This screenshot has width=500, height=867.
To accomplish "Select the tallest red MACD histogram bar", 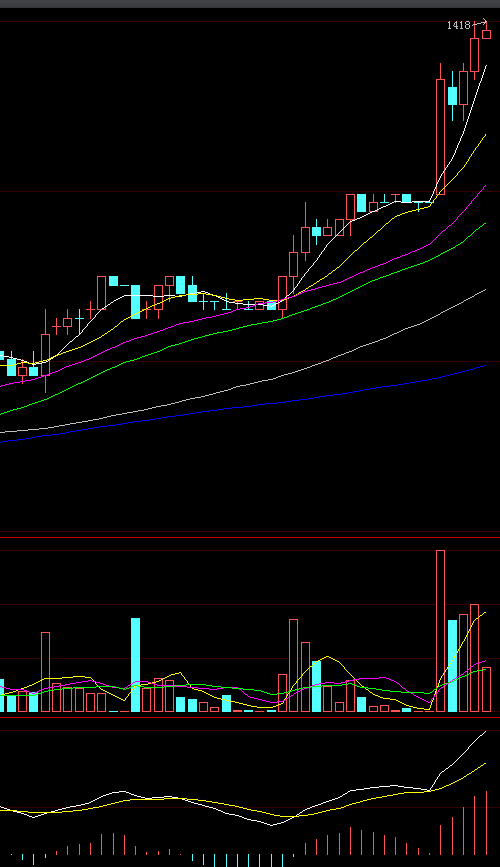I will pos(487,823).
